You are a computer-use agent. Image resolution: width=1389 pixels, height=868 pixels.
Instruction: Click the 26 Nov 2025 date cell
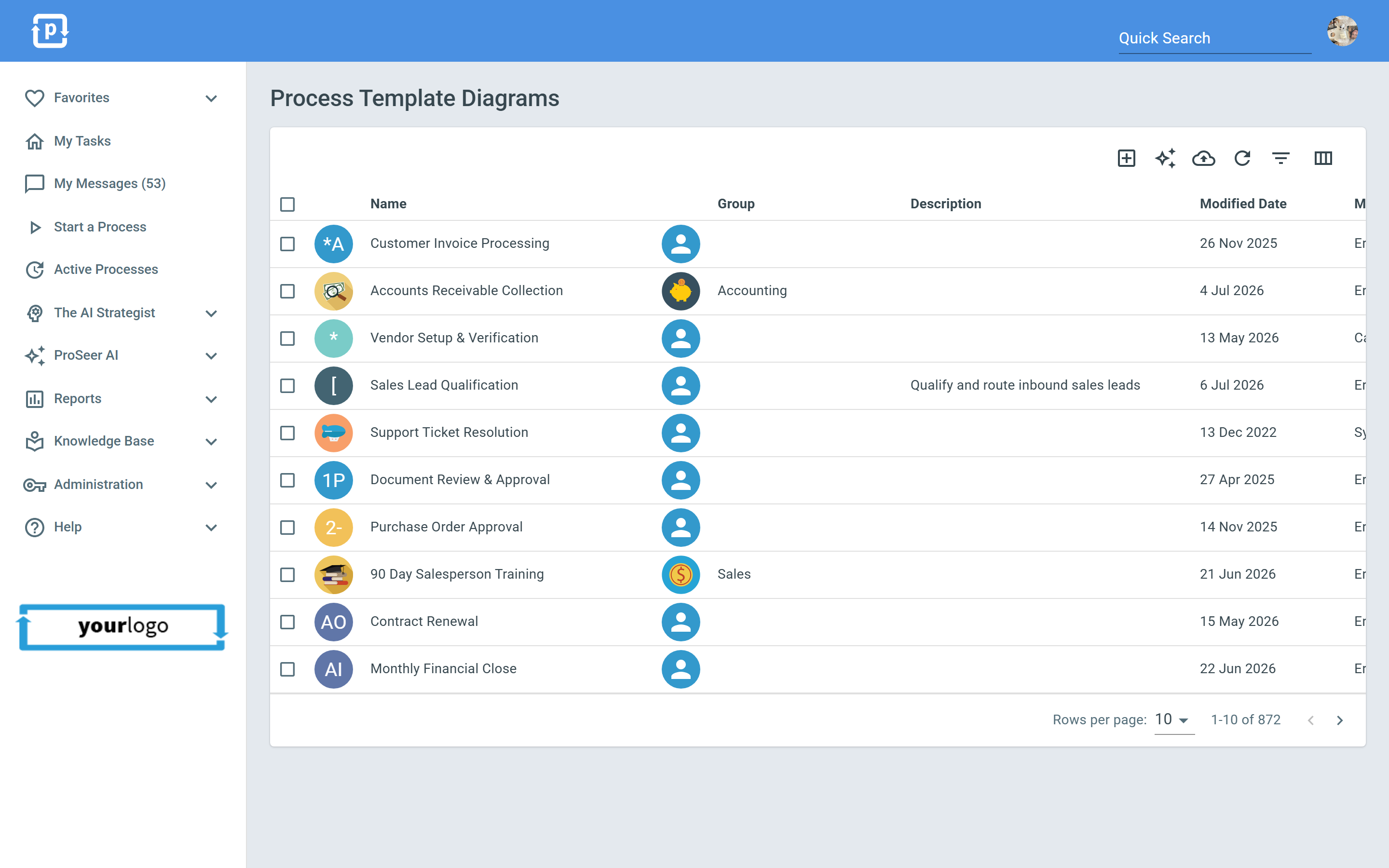tap(1238, 244)
